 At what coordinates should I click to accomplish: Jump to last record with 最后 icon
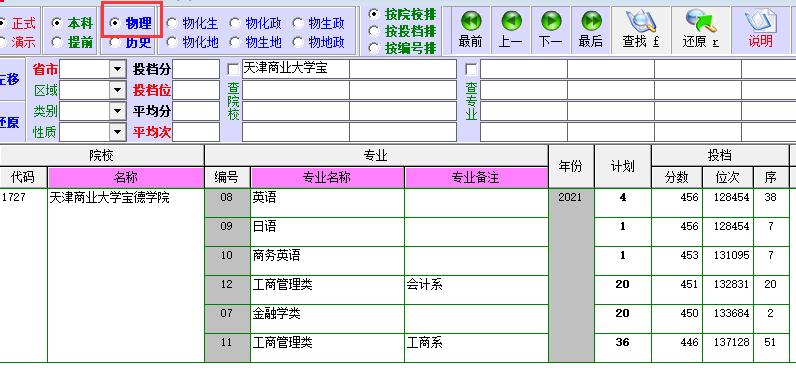tap(591, 30)
